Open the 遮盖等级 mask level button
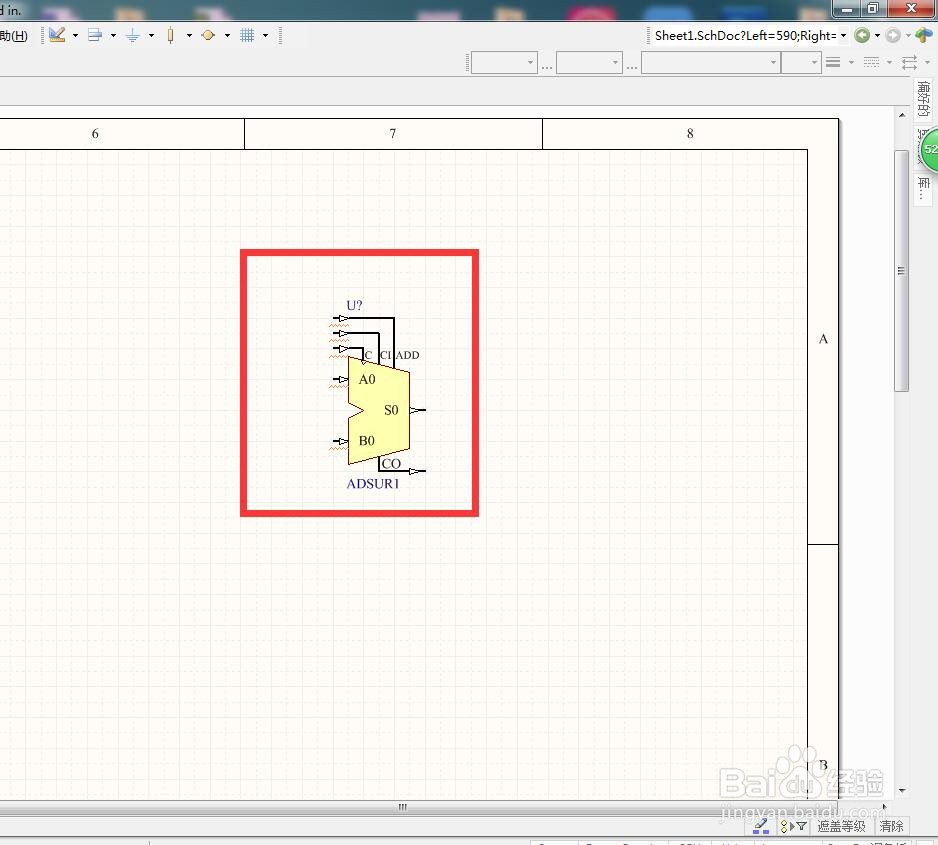 click(x=841, y=826)
